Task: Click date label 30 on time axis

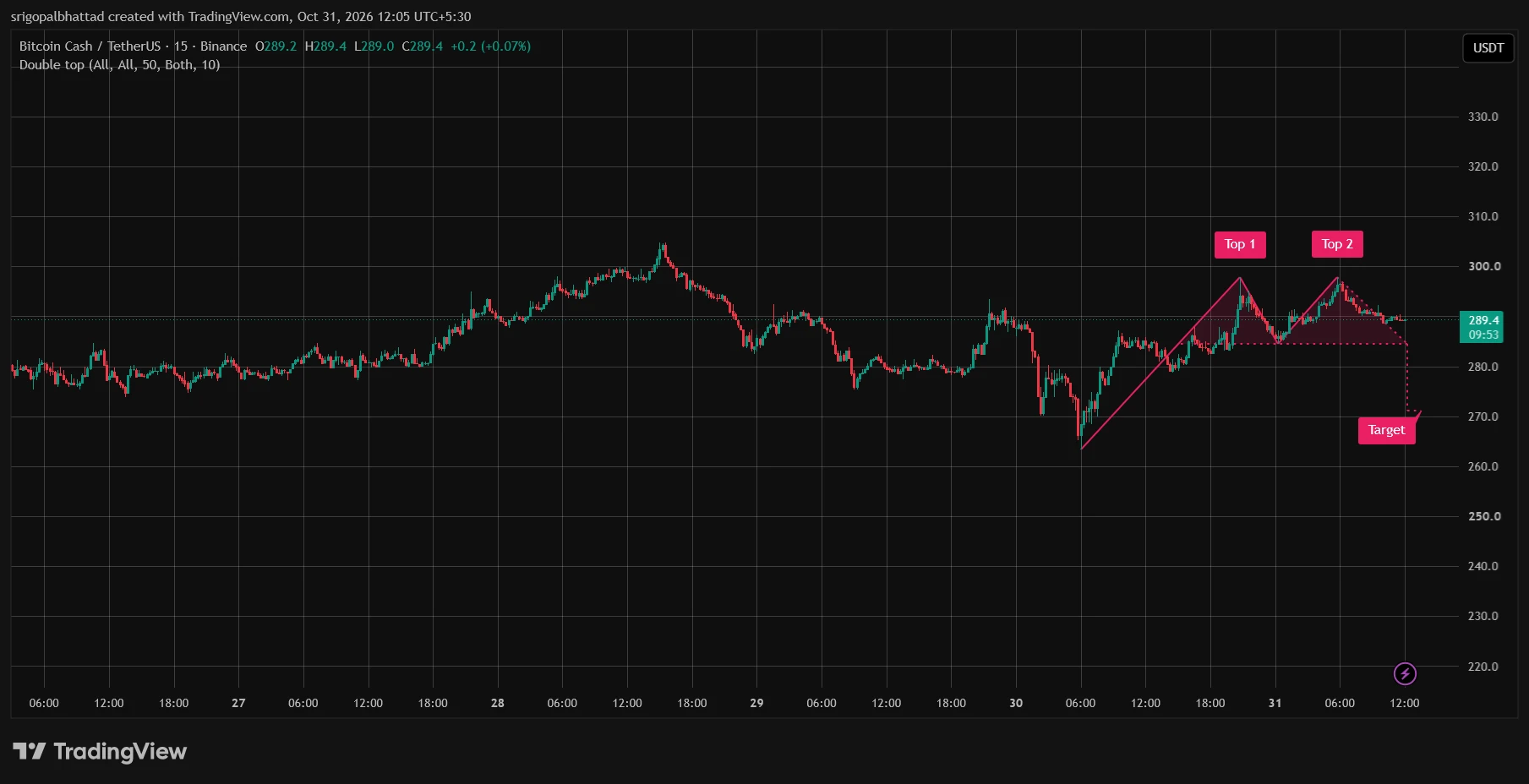Action: click(x=1016, y=703)
